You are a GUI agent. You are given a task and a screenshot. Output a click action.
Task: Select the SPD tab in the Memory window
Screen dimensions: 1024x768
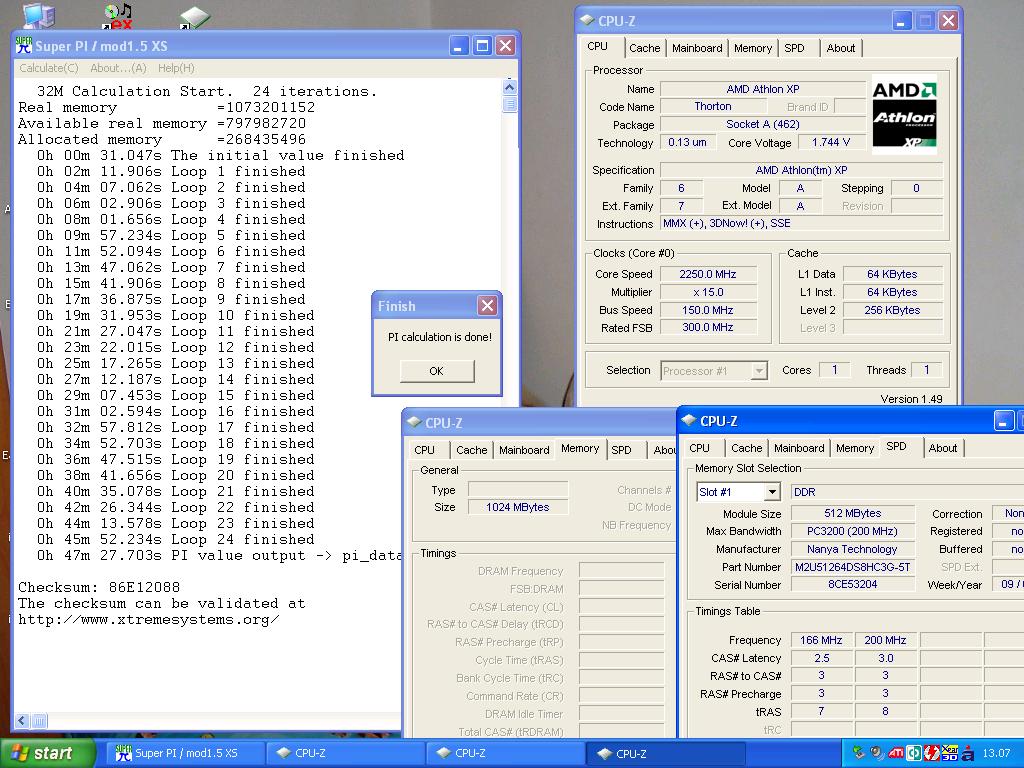pos(622,450)
